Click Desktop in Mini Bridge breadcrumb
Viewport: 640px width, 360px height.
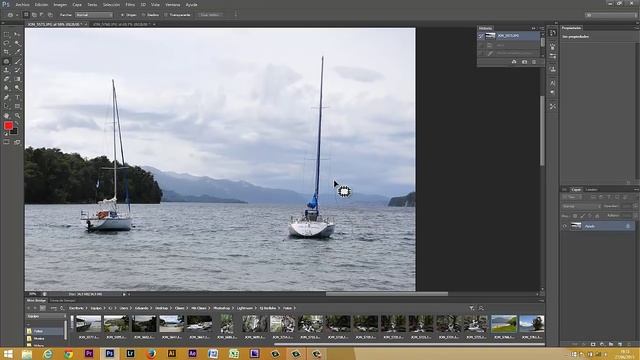click(162, 308)
